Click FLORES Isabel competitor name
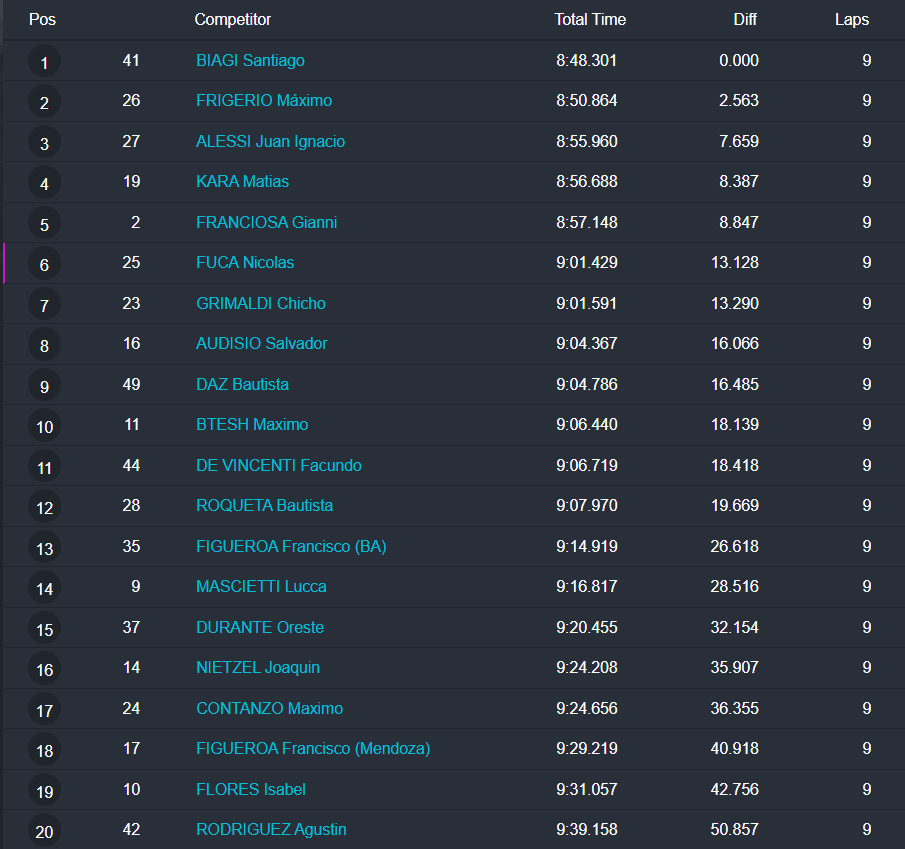The height and width of the screenshot is (849, 905). point(251,789)
